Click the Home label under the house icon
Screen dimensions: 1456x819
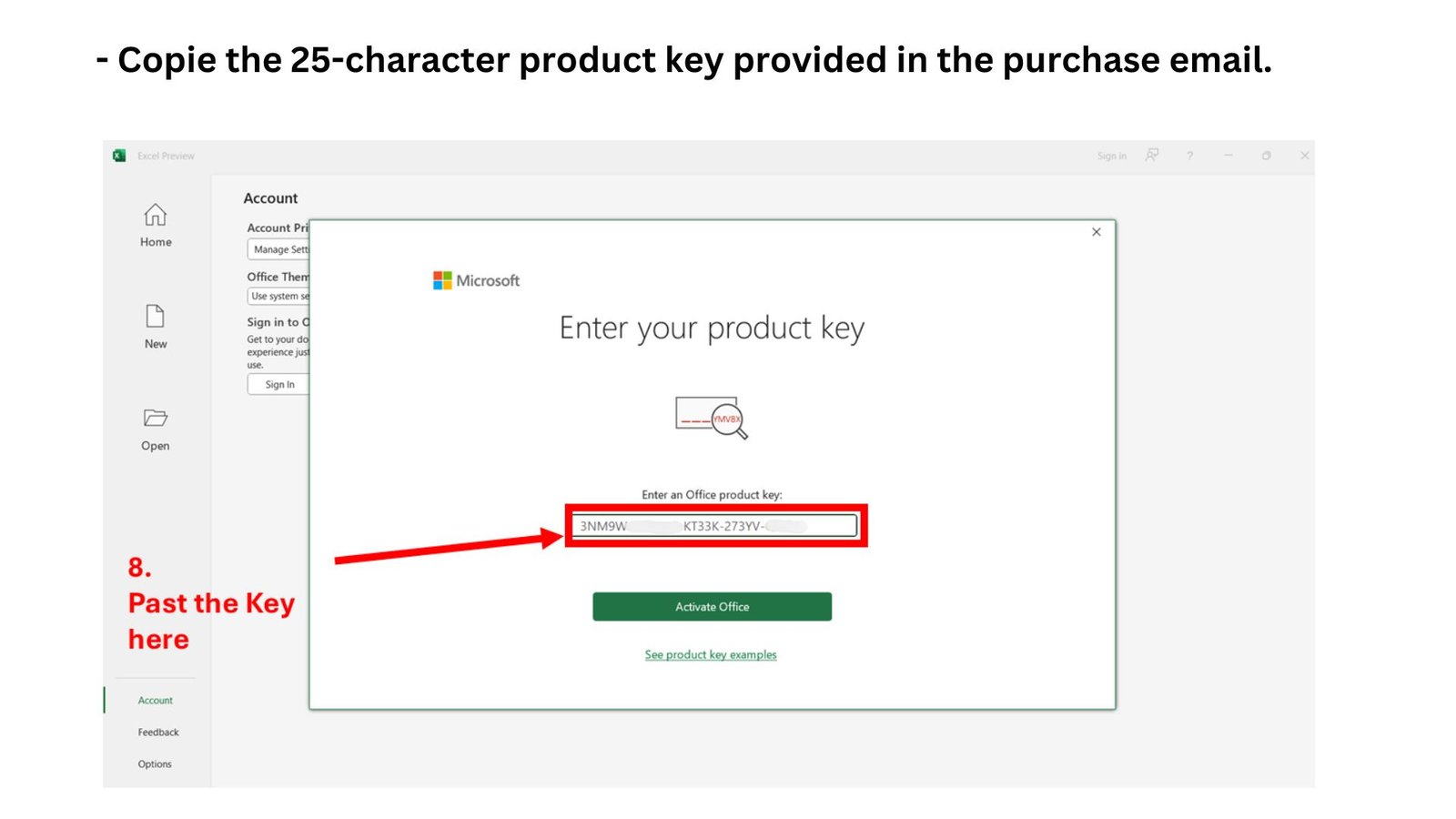pos(155,242)
